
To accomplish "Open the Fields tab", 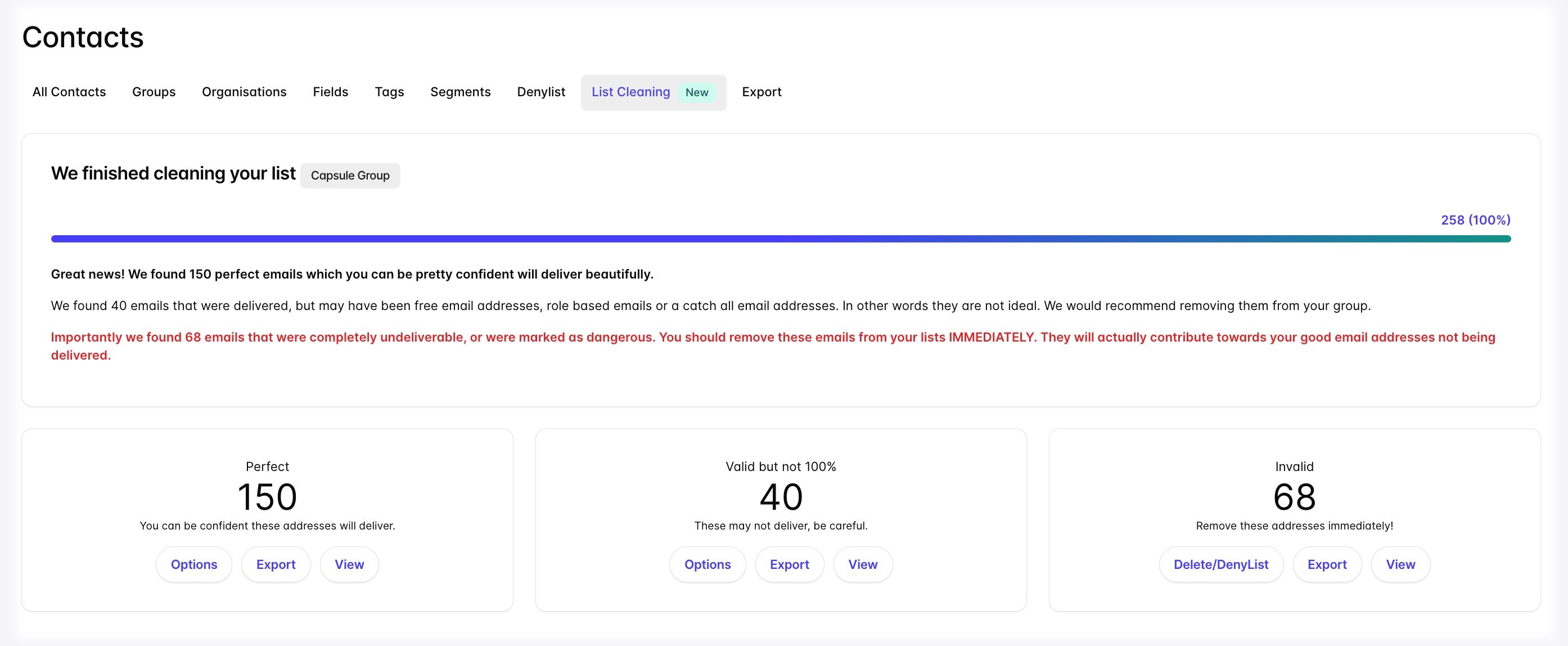I will point(330,92).
